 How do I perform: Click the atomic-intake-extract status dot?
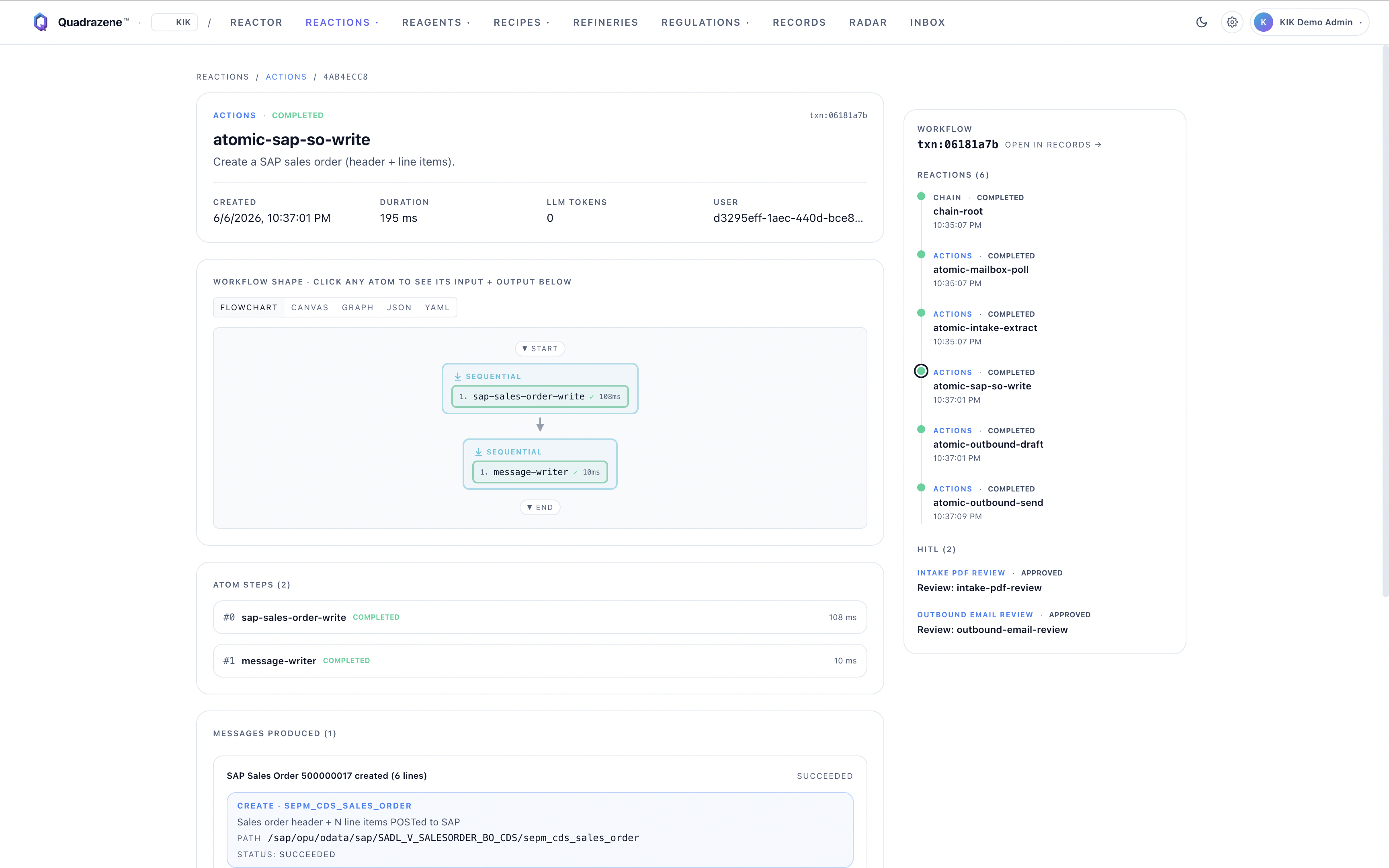[x=921, y=313]
